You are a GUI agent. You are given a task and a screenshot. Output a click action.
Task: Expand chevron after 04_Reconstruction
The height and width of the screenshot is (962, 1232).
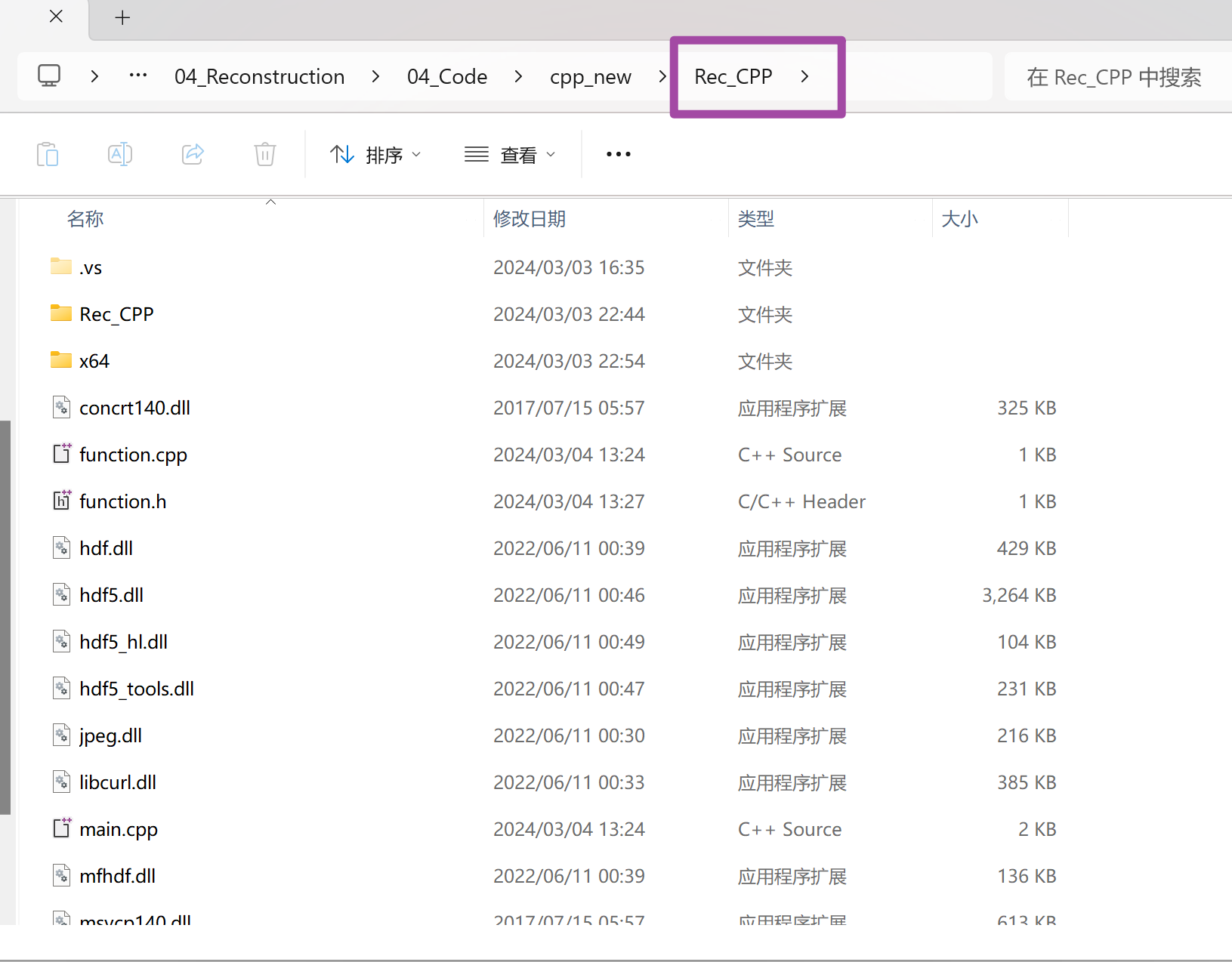tap(375, 76)
